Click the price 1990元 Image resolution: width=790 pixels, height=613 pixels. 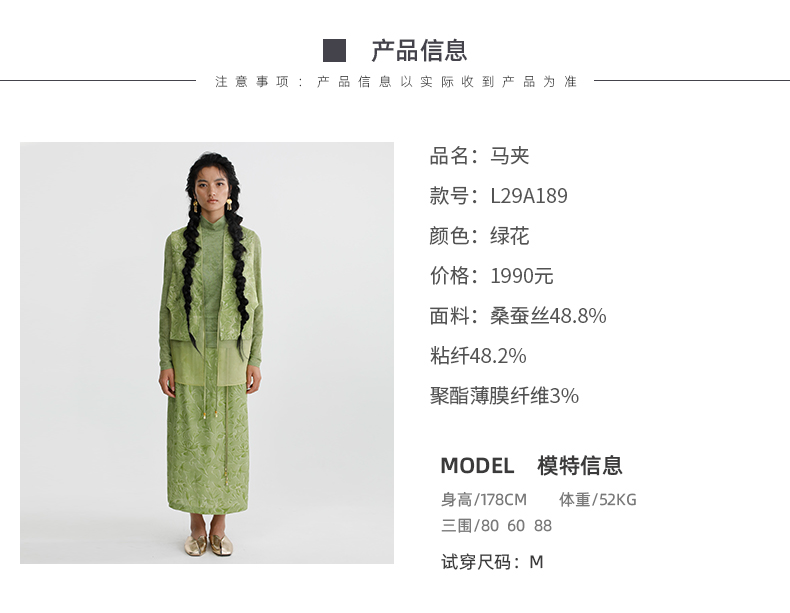pos(522,276)
